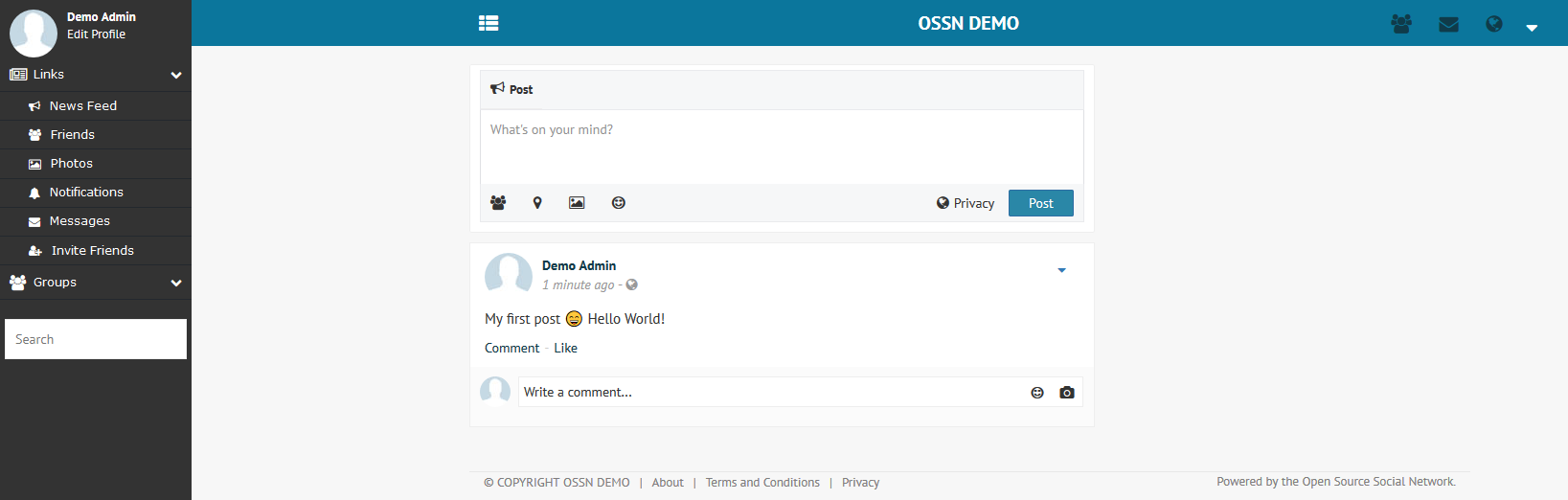The width and height of the screenshot is (1568, 500).
Task: Insert emoji using comment smiley icon
Action: (x=1037, y=393)
